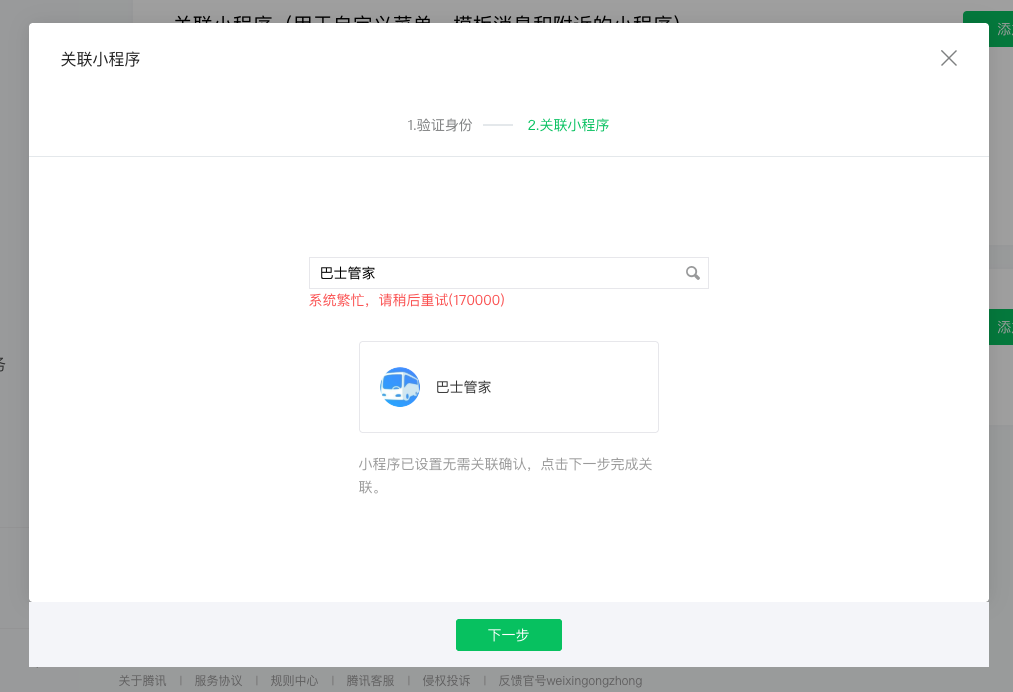Click 反馈官号weixingongzhong footer text
Screen dimensions: 1013x692
coord(570,681)
